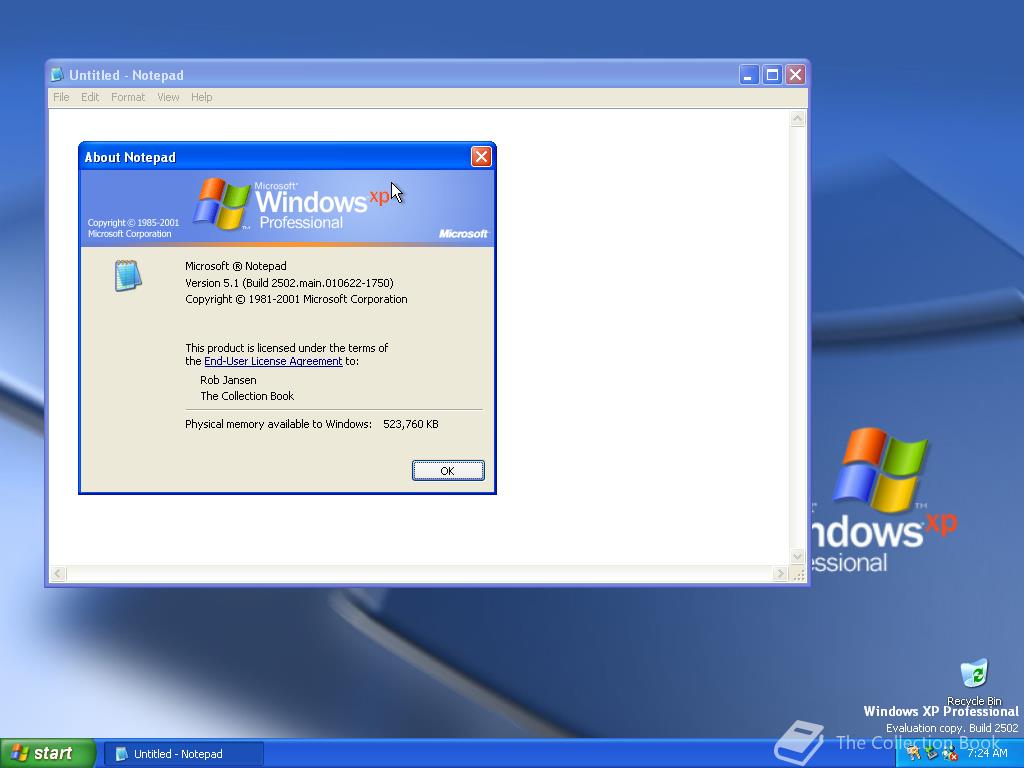Open the Format menu in Notepad
The width and height of the screenshot is (1024, 768).
tap(128, 97)
